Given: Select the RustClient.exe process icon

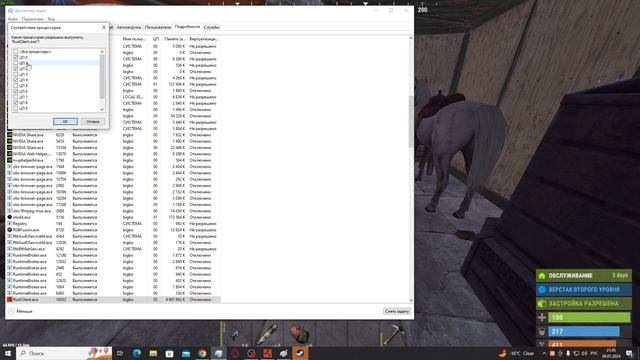Looking at the screenshot, I should 9,300.
